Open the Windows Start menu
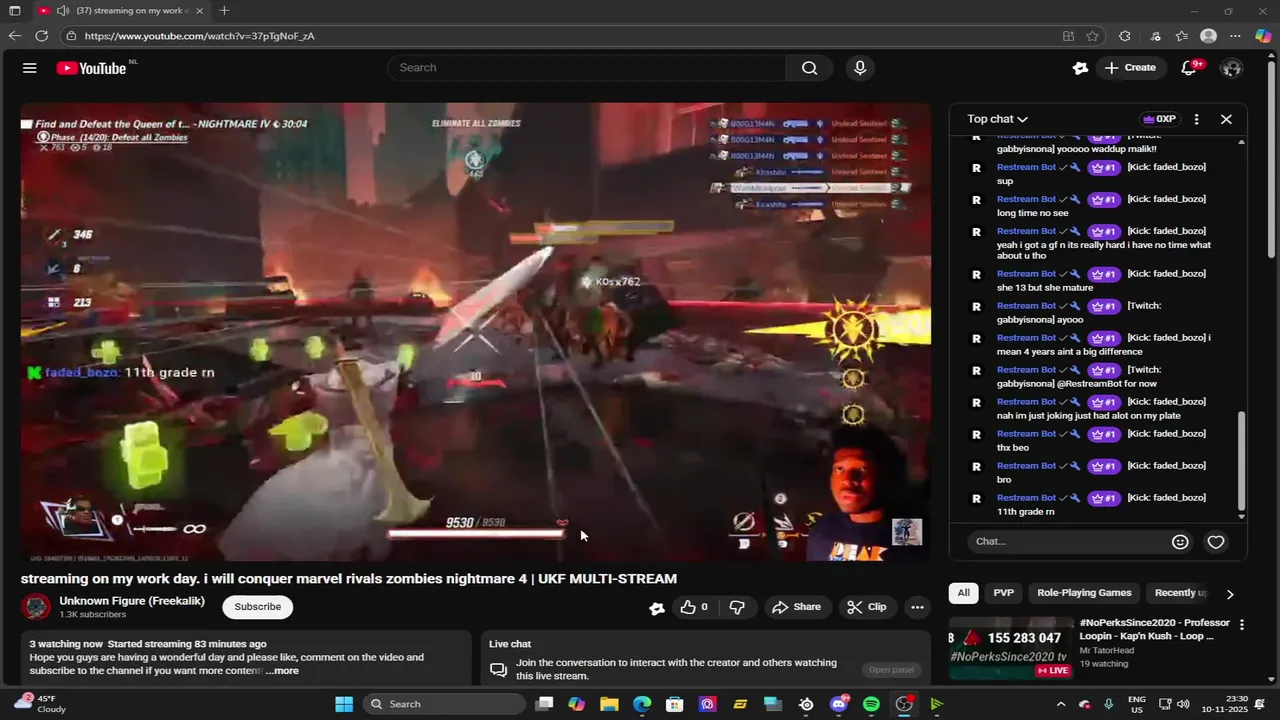Image resolution: width=1280 pixels, height=720 pixels. click(x=344, y=704)
